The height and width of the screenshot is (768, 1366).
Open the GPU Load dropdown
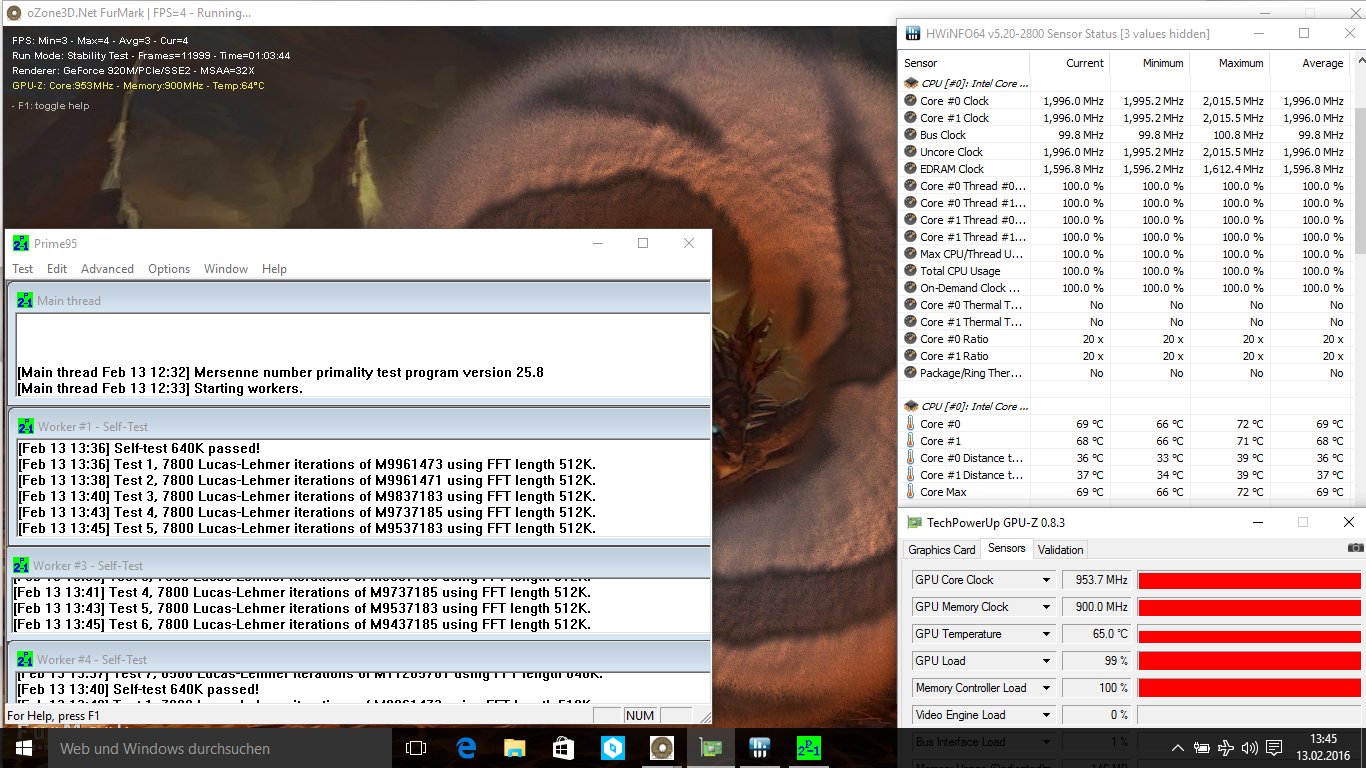[1046, 661]
